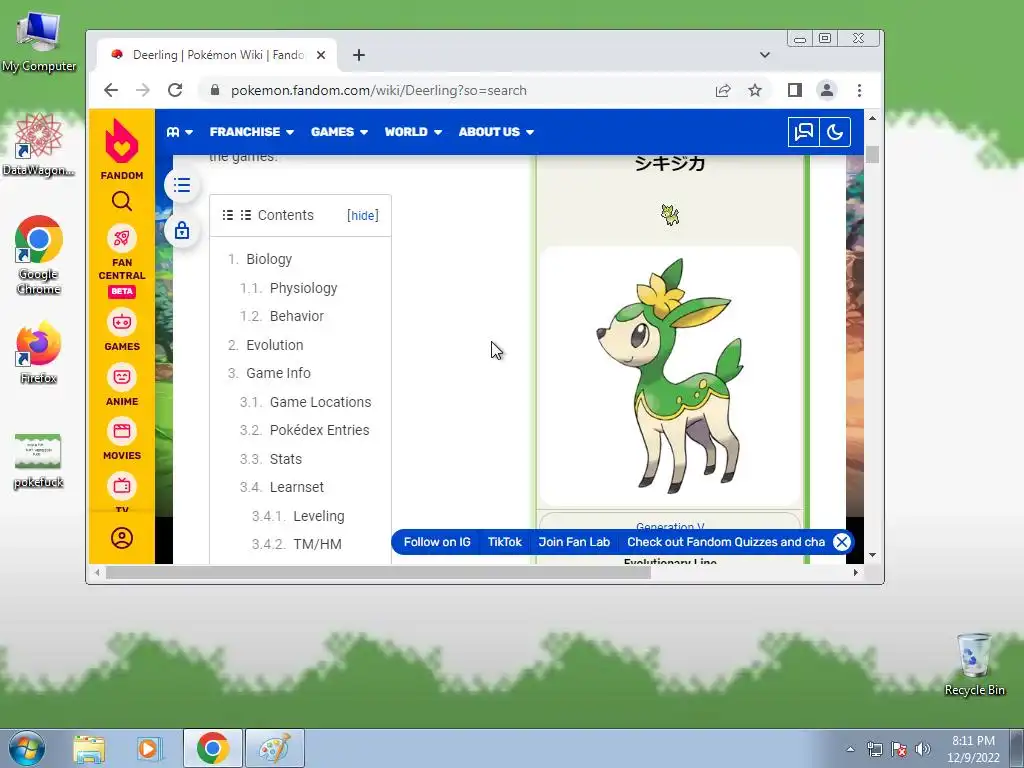
Task: Open Paint from the taskbar
Action: click(275, 748)
